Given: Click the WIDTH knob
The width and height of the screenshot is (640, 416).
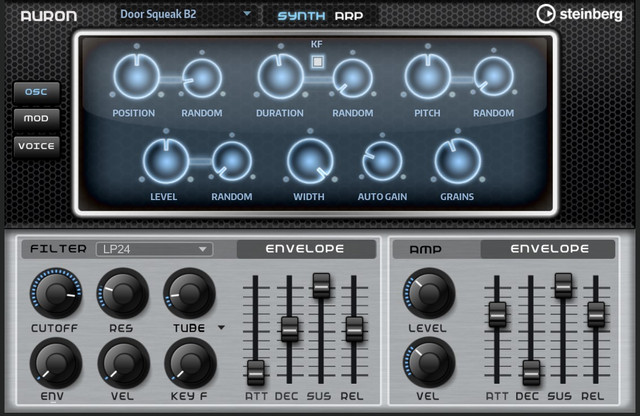Looking at the screenshot, I should point(310,161).
